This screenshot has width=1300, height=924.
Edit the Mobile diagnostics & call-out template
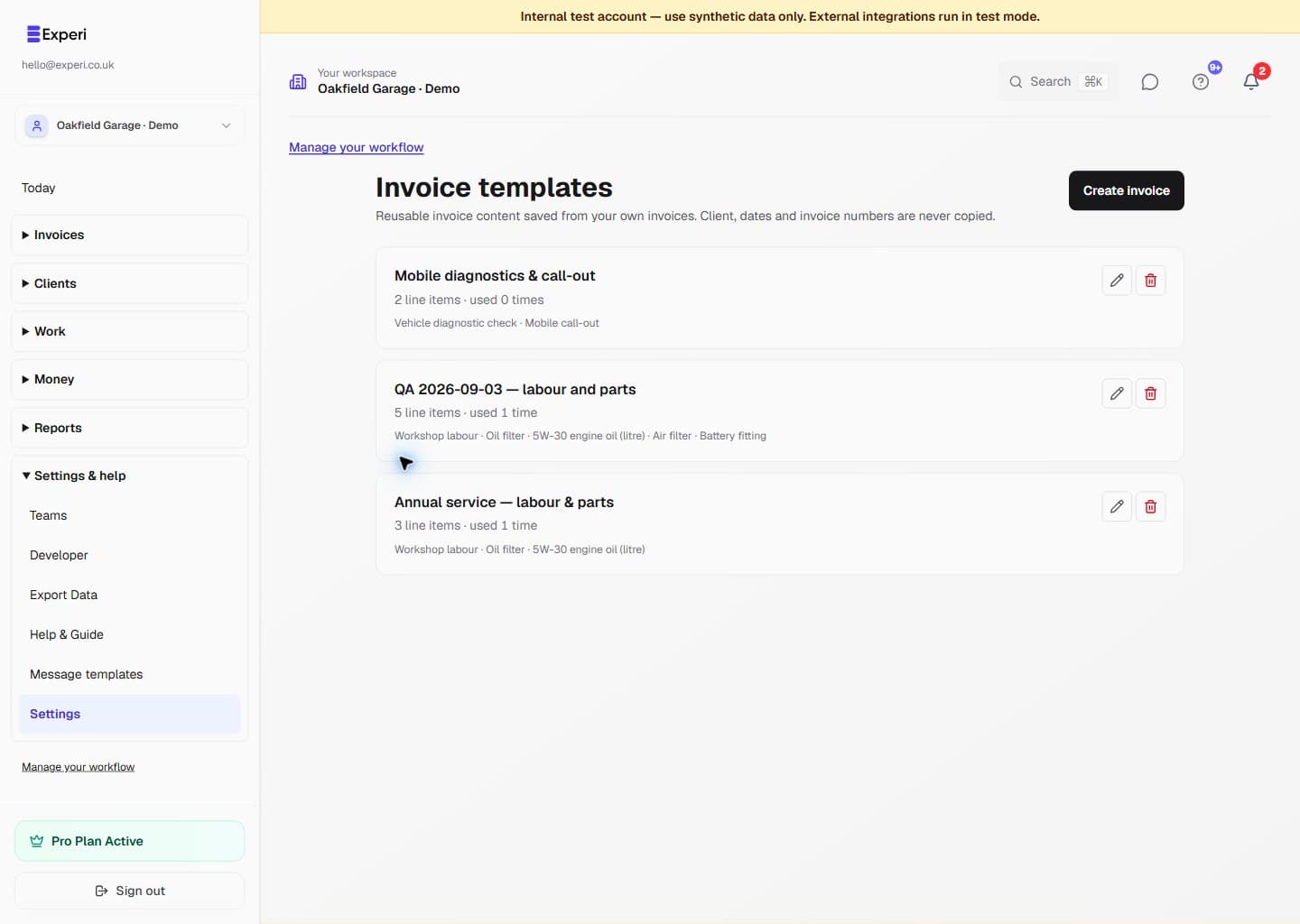[x=1117, y=280]
